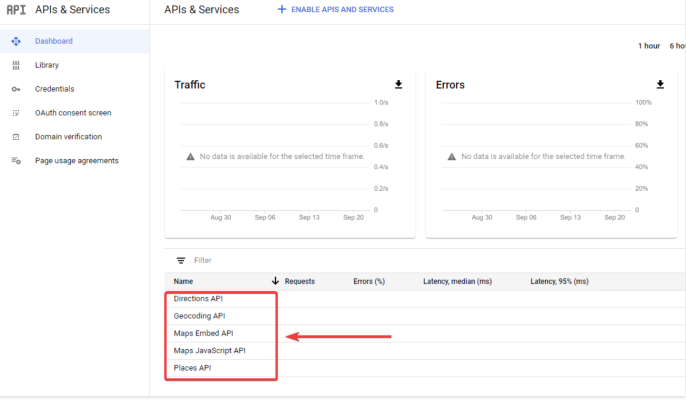The width and height of the screenshot is (686, 400).
Task: Select the 6 hours time range
Action: pyautogui.click(x=677, y=46)
